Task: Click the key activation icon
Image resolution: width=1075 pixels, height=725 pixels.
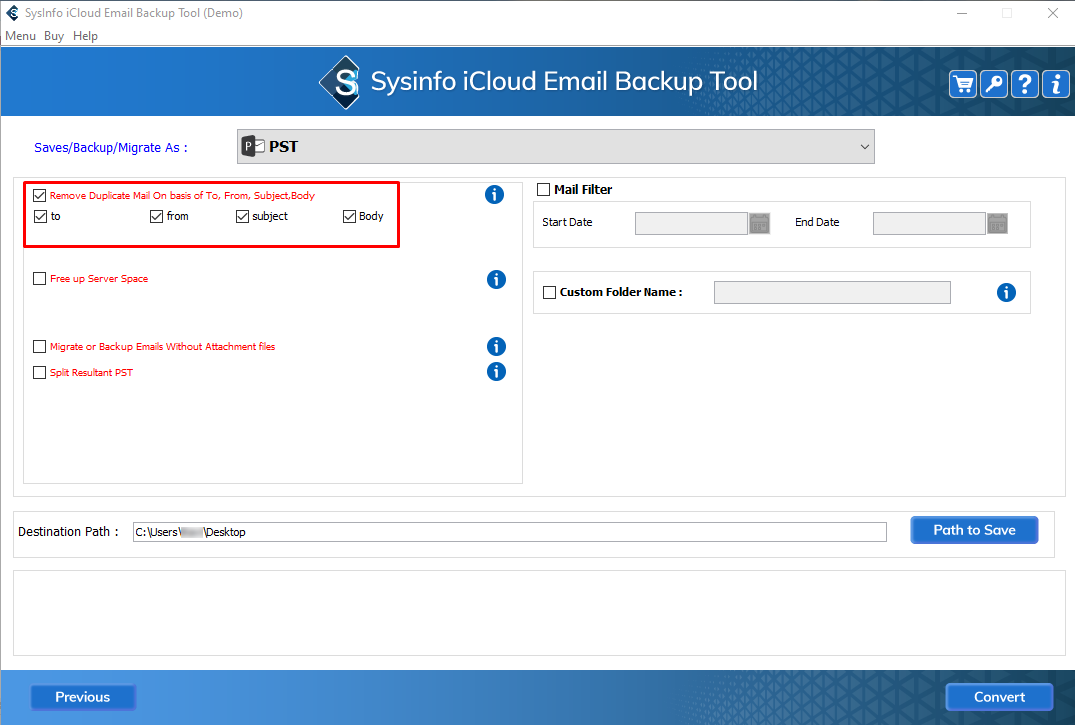Action: 994,84
